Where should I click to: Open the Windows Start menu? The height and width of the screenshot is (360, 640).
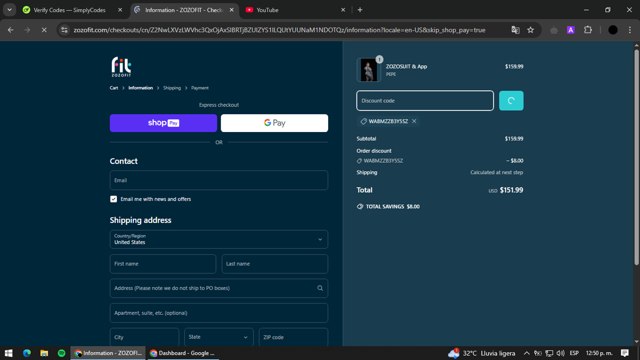9,353
